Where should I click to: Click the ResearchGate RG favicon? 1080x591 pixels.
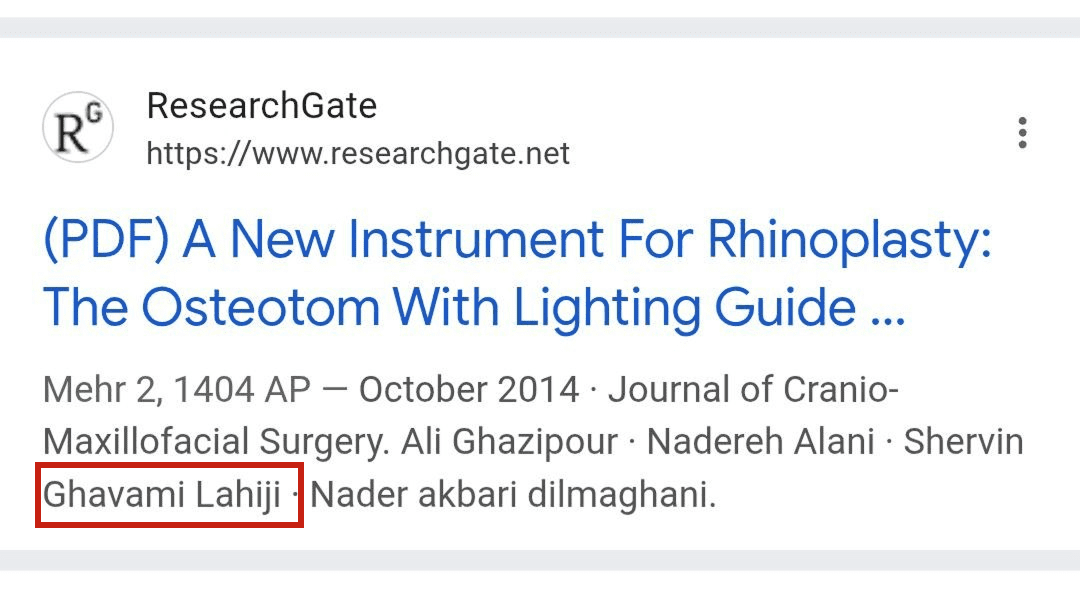[77, 130]
